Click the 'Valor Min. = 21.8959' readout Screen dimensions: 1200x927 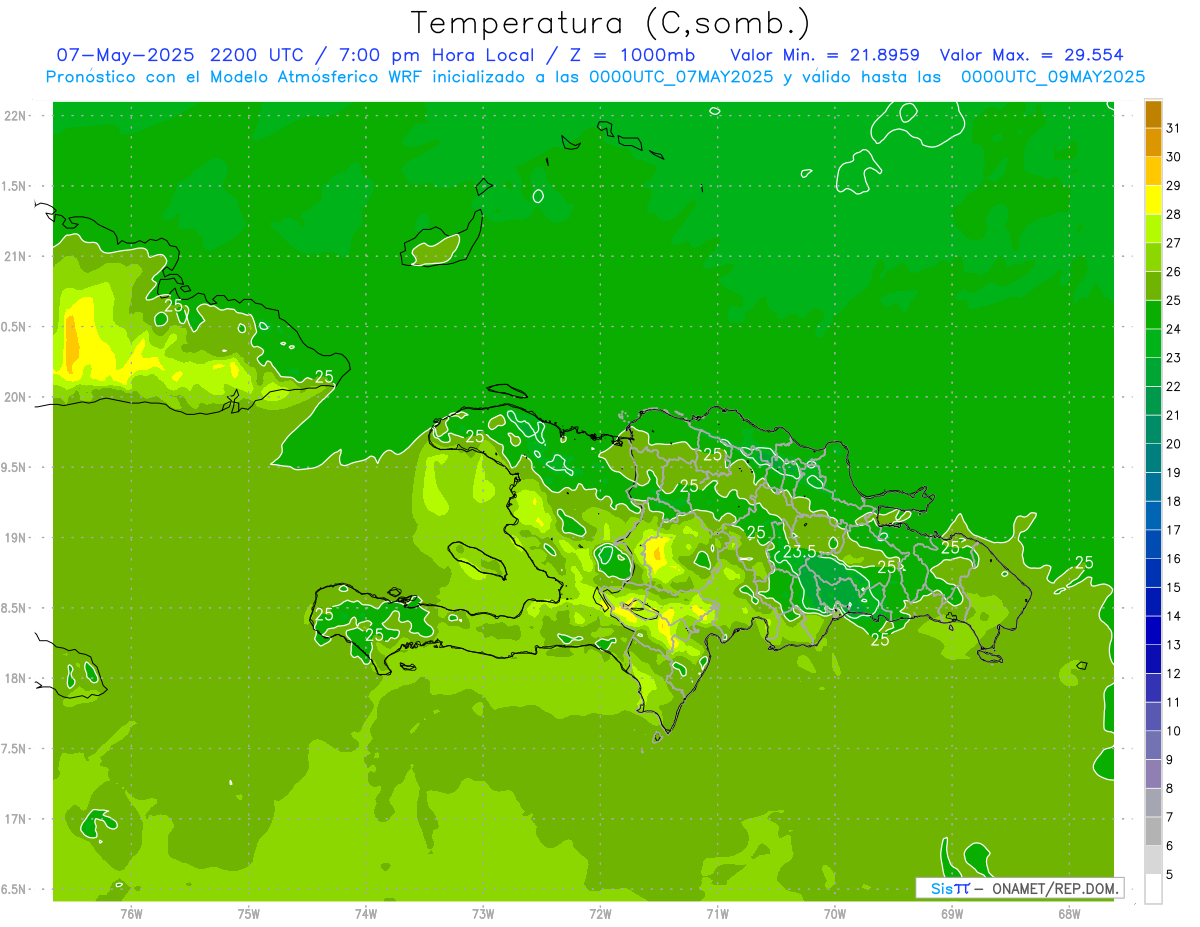[825, 55]
